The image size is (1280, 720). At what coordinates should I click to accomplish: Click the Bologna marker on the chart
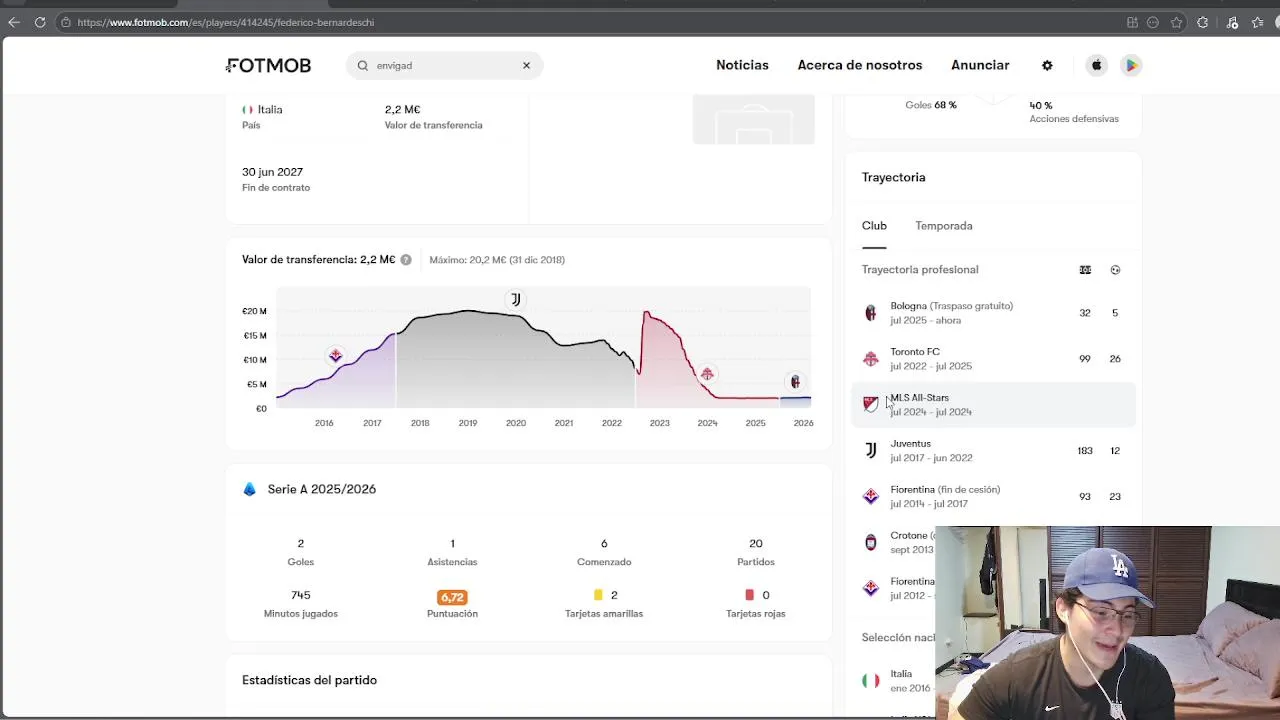pyautogui.click(x=795, y=382)
